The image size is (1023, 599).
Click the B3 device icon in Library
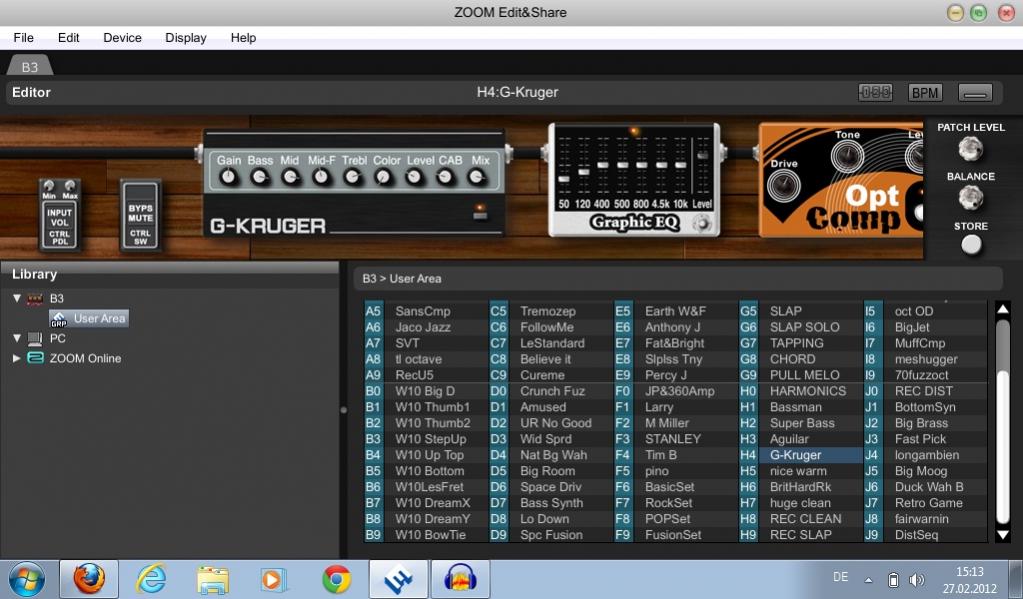(35, 299)
